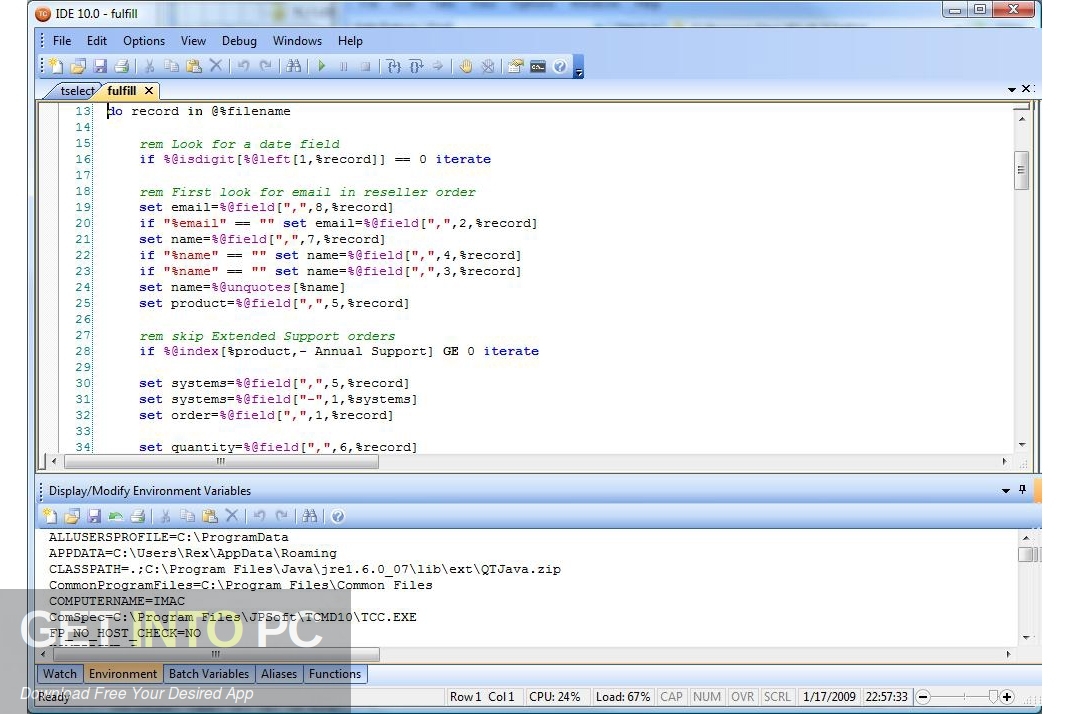Find in environment panel with binoculars
Screen dimensions: 1071x714
tap(309, 516)
